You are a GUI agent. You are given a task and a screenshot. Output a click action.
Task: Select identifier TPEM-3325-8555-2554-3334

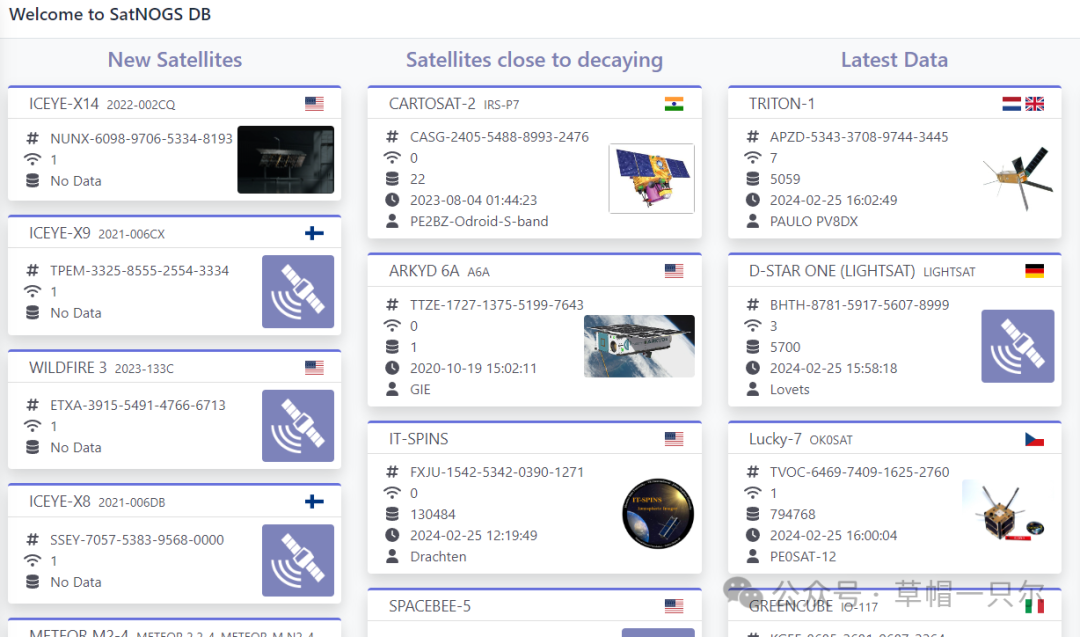coord(139,271)
